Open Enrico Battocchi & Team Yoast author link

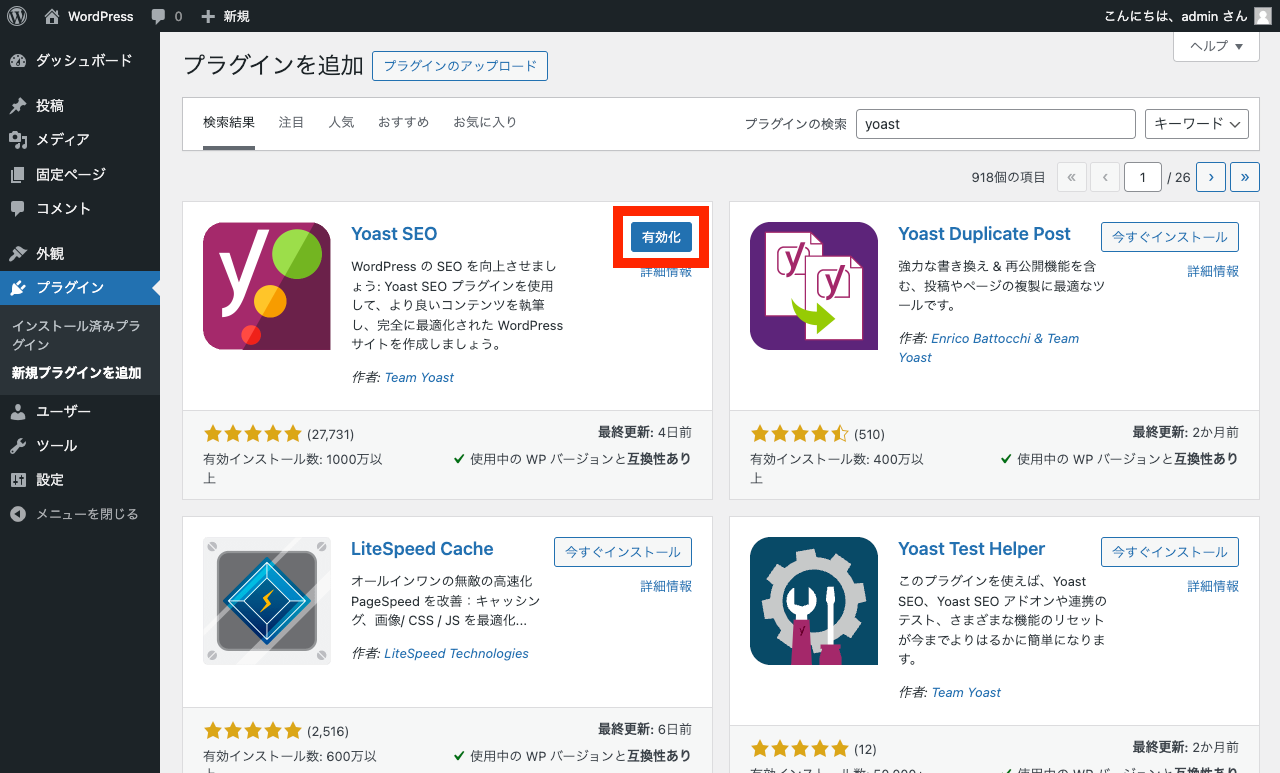click(989, 348)
